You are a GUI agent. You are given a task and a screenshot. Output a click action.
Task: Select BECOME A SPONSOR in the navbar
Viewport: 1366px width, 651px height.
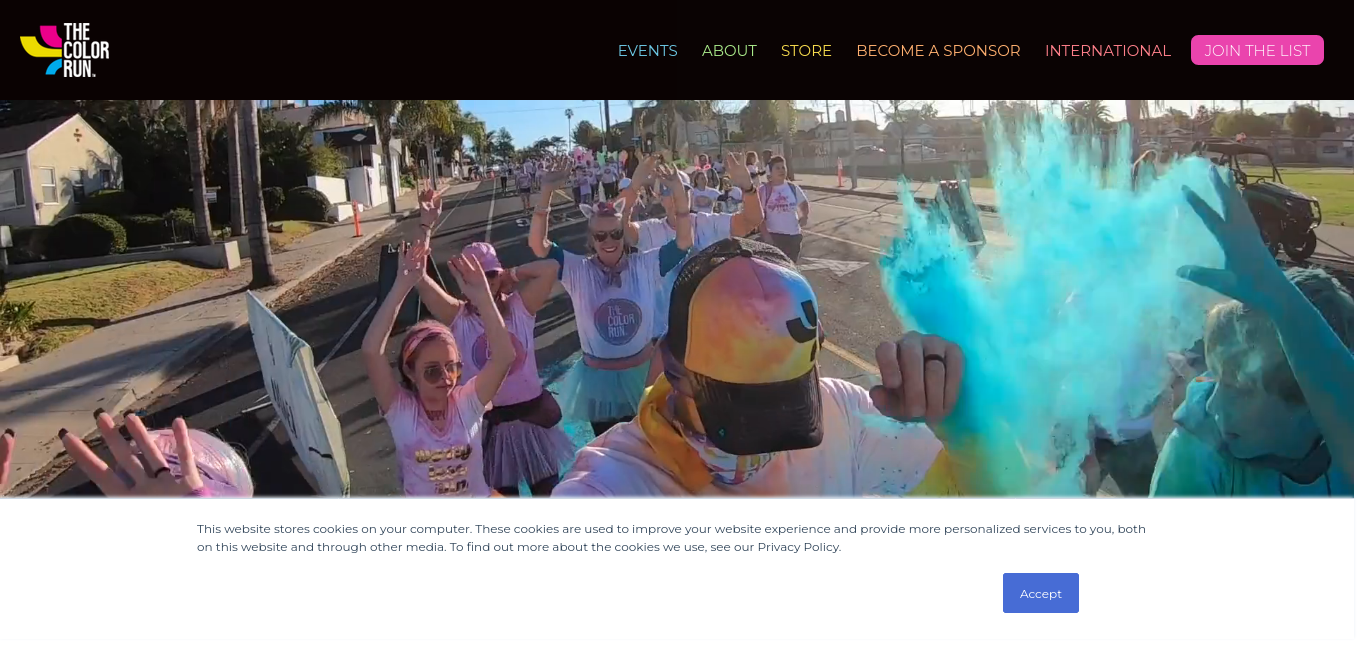pyautogui.click(x=938, y=50)
